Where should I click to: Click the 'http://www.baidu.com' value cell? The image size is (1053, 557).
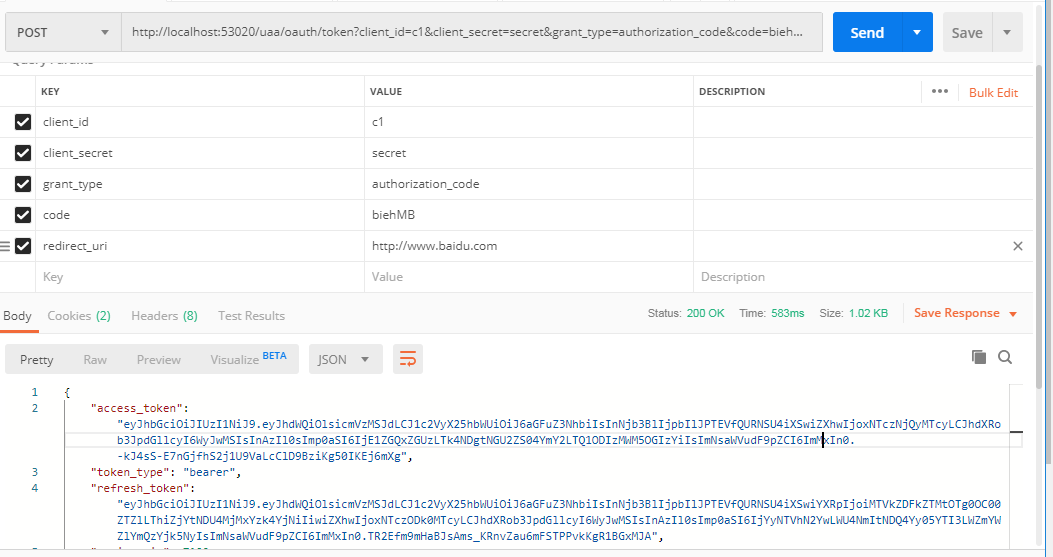529,246
